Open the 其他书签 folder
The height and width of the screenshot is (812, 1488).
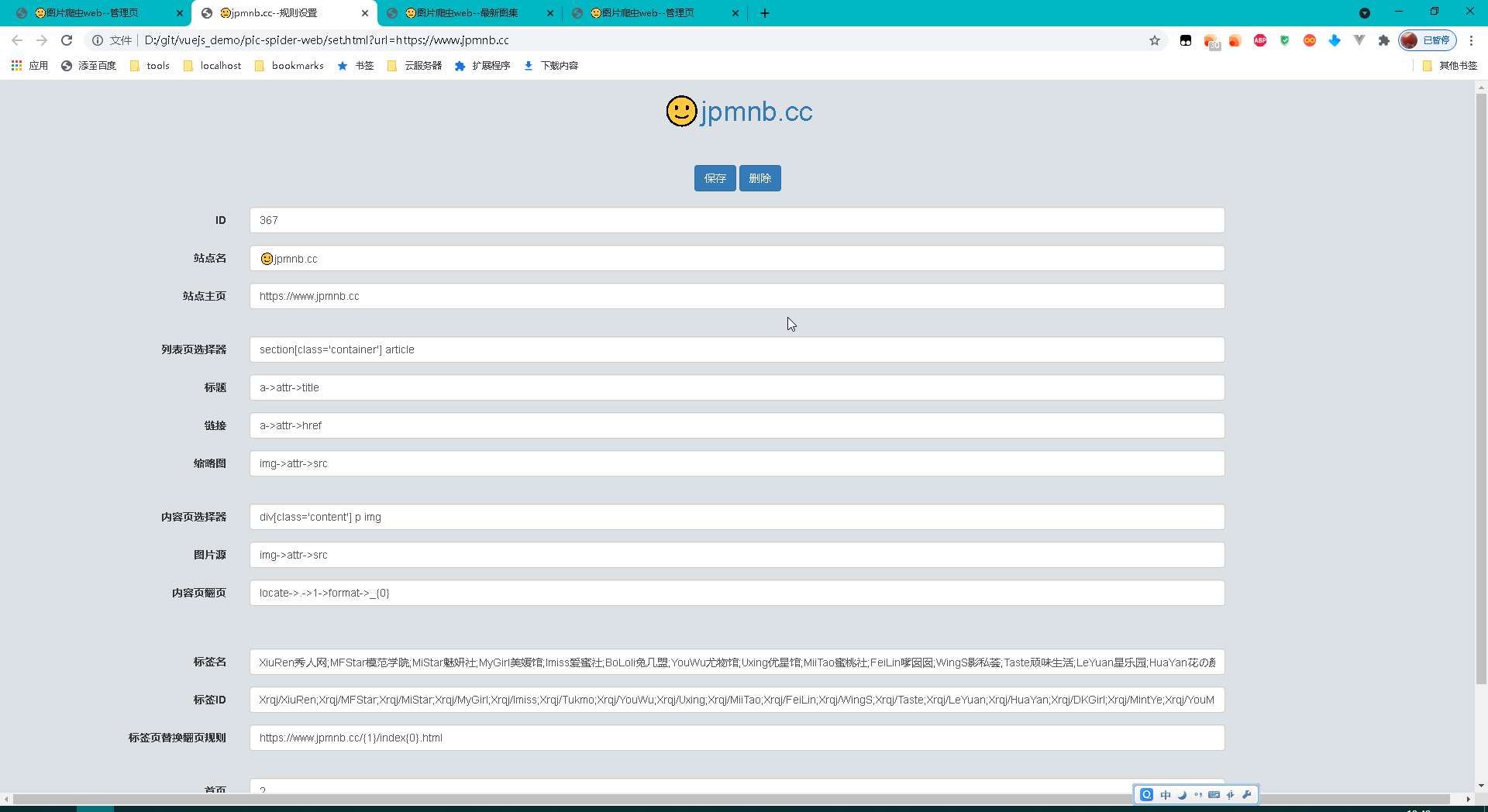(1450, 66)
